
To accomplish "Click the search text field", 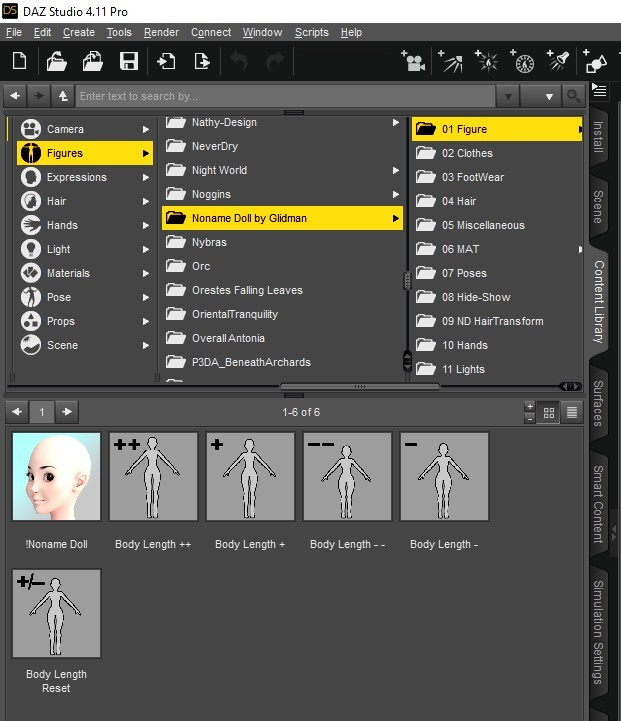I will pyautogui.click(x=285, y=96).
